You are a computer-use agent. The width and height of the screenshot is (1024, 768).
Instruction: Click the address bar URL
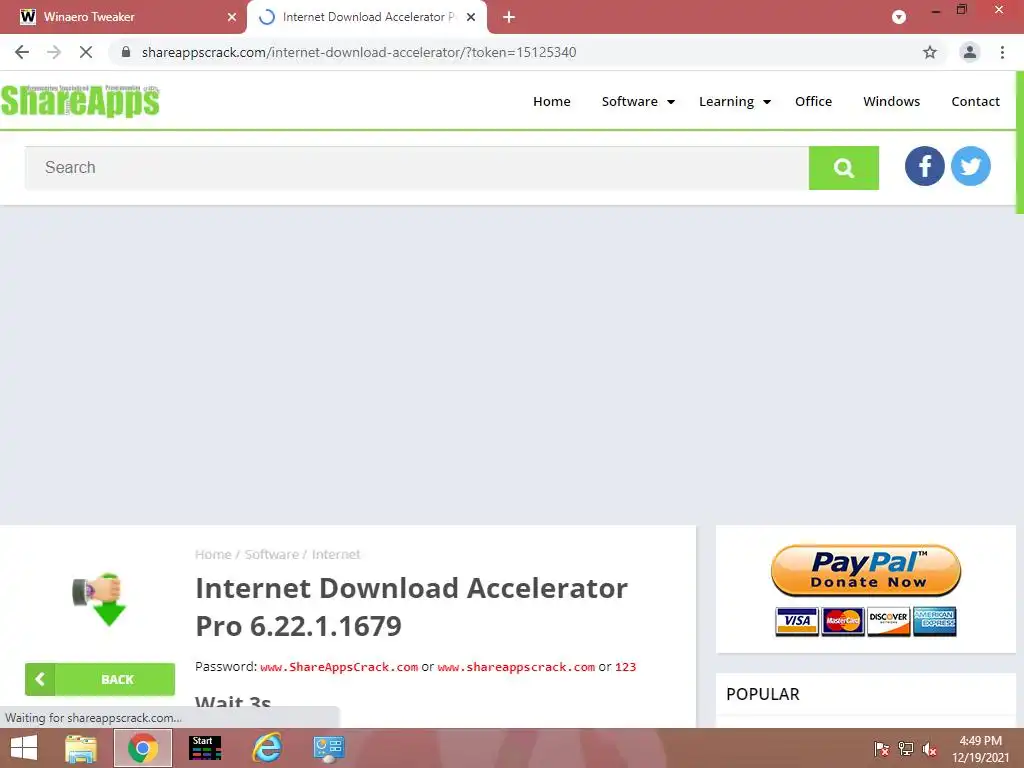coord(359,52)
